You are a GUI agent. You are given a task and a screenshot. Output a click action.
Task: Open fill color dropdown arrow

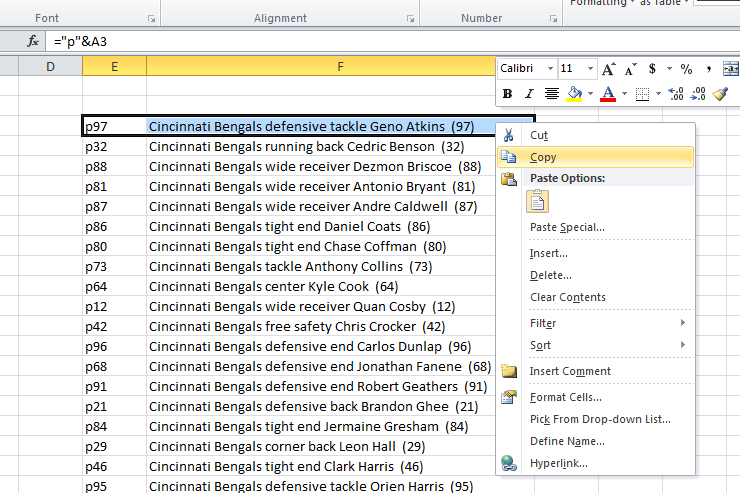point(590,94)
